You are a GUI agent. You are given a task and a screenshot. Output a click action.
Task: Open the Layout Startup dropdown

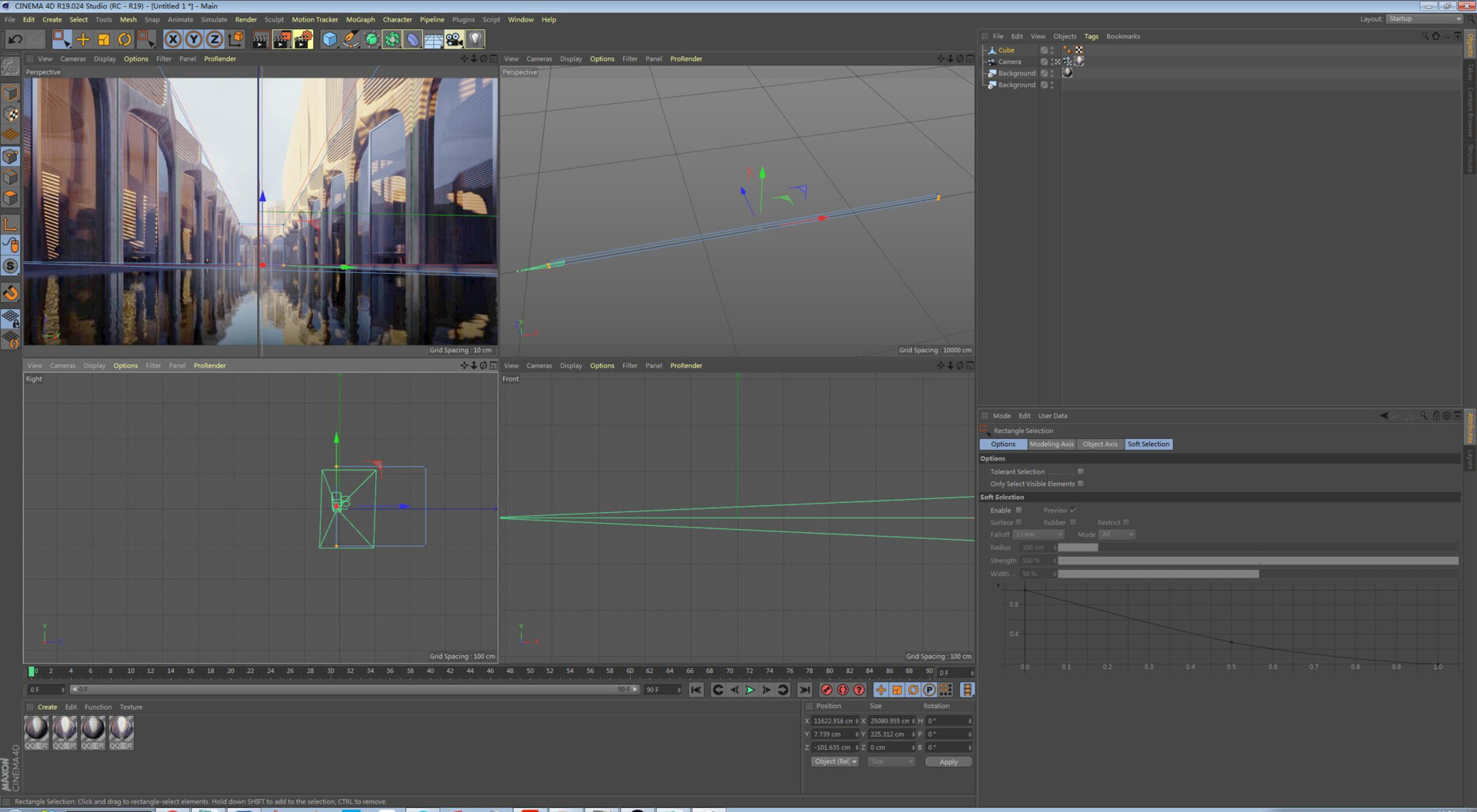click(1424, 19)
